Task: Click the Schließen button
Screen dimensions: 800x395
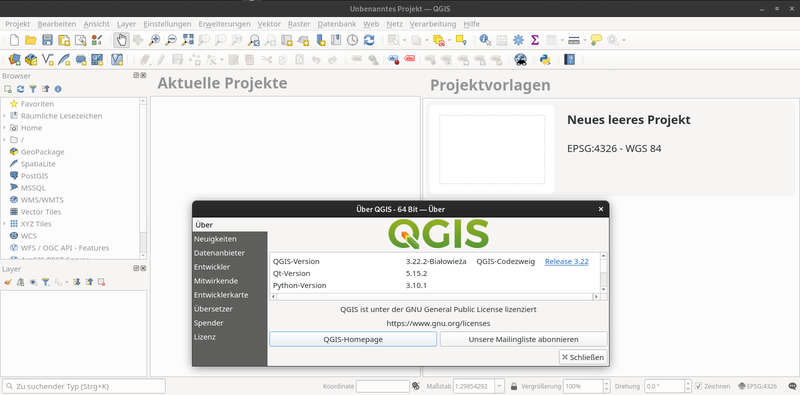Action: 583,357
